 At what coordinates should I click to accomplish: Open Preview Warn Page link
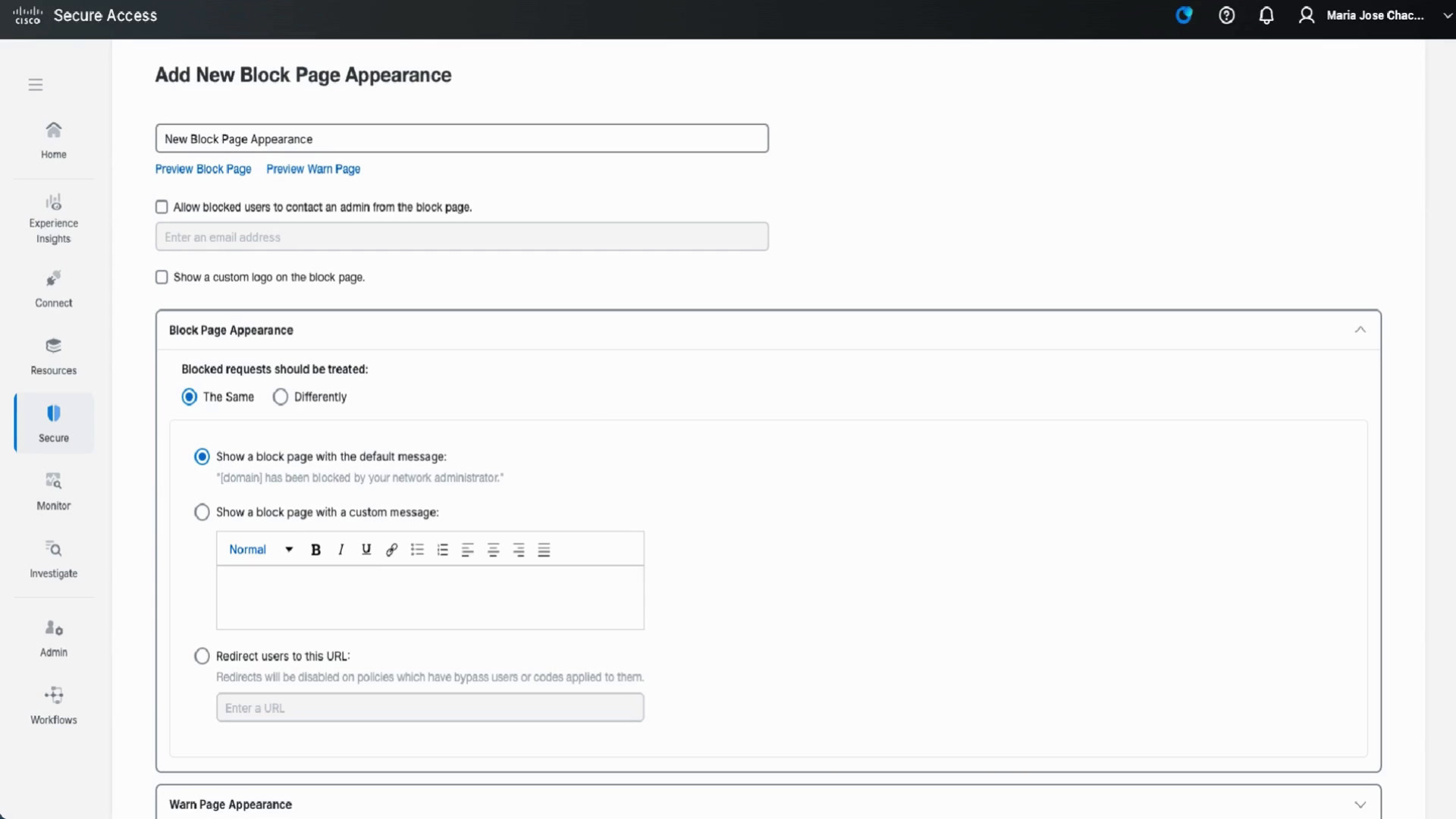pos(313,169)
